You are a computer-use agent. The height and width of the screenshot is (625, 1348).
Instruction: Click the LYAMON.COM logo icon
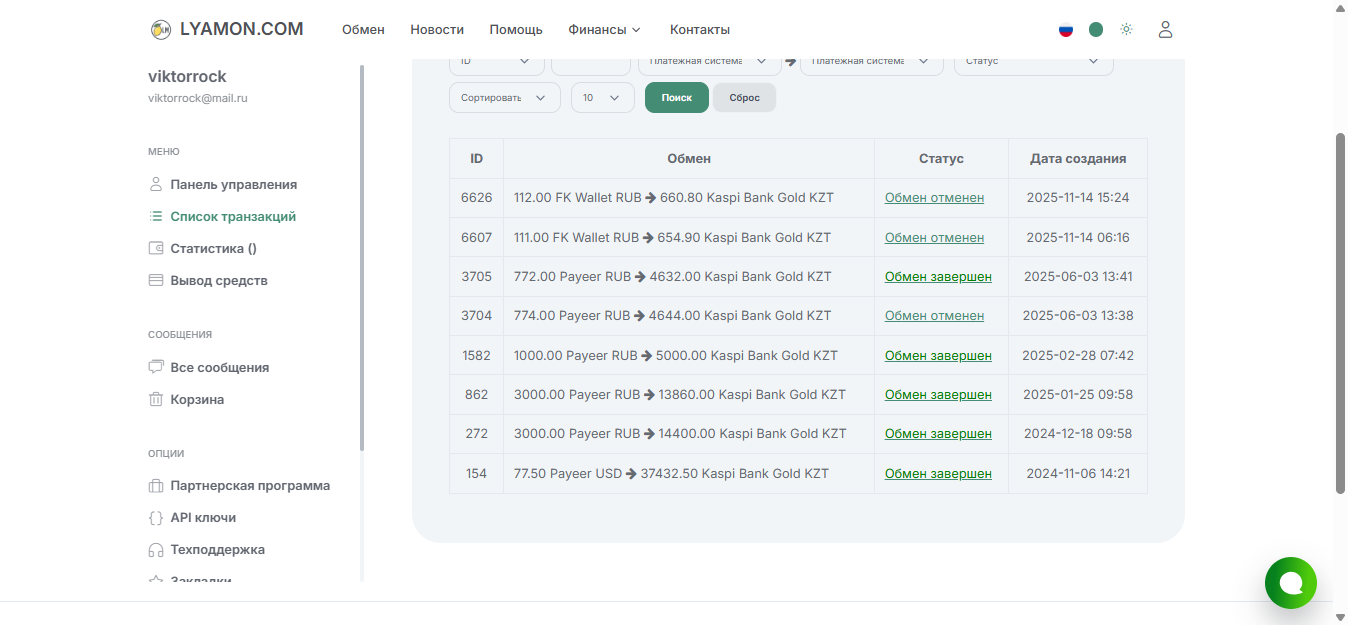coord(160,30)
